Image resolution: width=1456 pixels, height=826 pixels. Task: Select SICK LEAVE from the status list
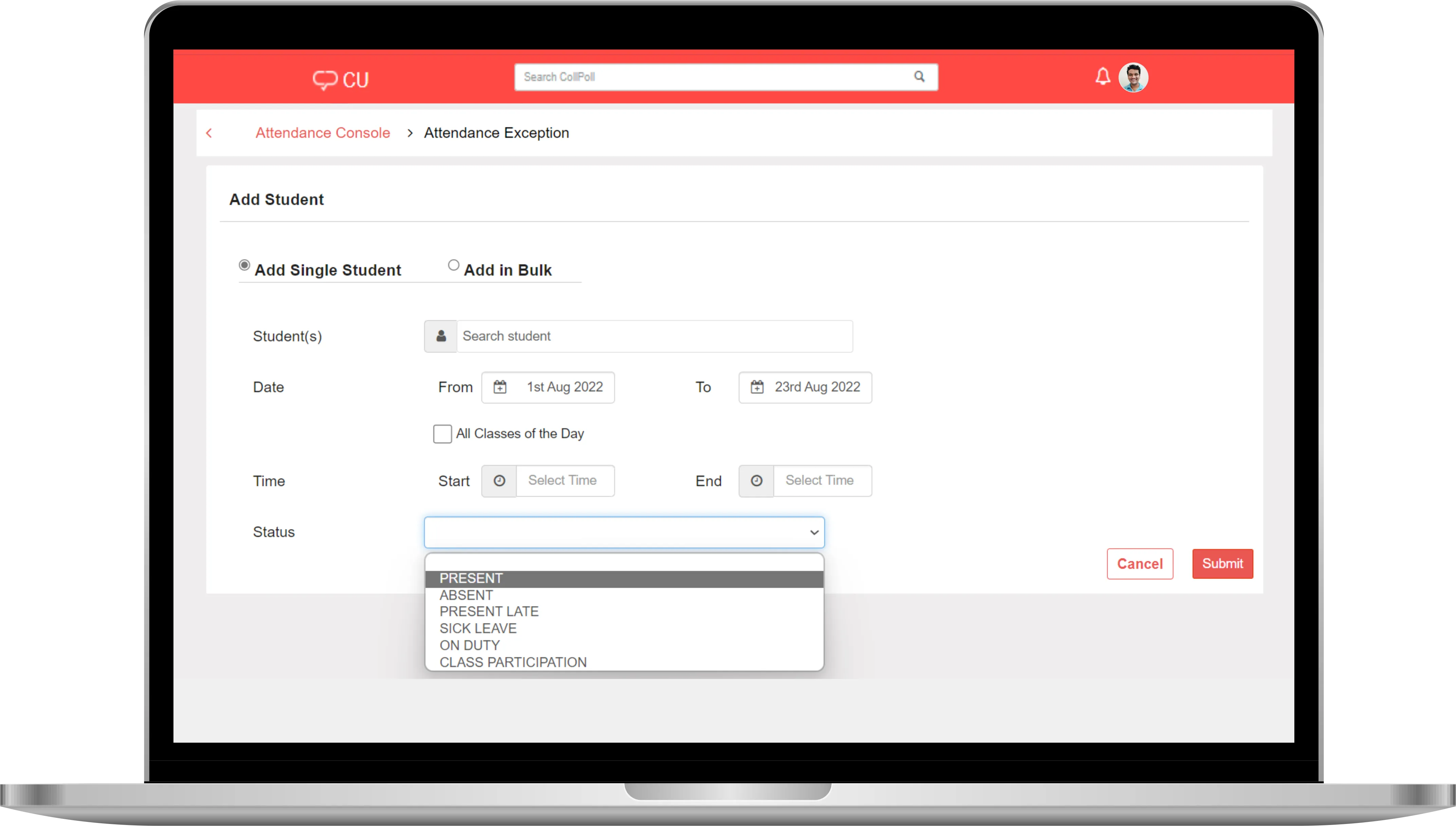click(478, 628)
